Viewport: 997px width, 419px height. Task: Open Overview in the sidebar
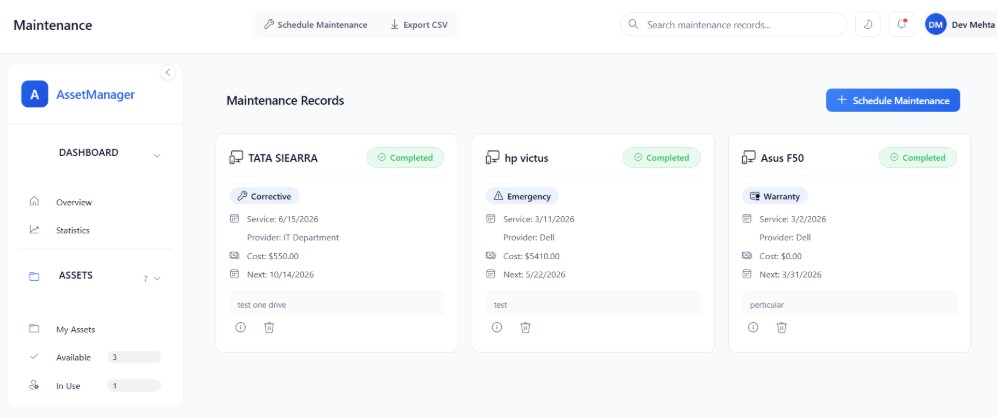74,202
